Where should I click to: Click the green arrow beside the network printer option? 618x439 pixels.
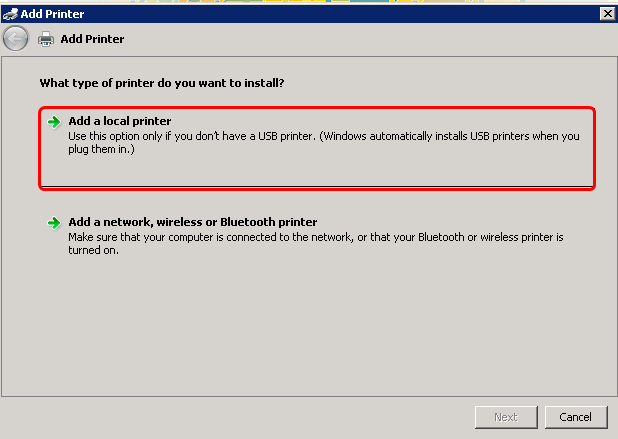(x=54, y=222)
